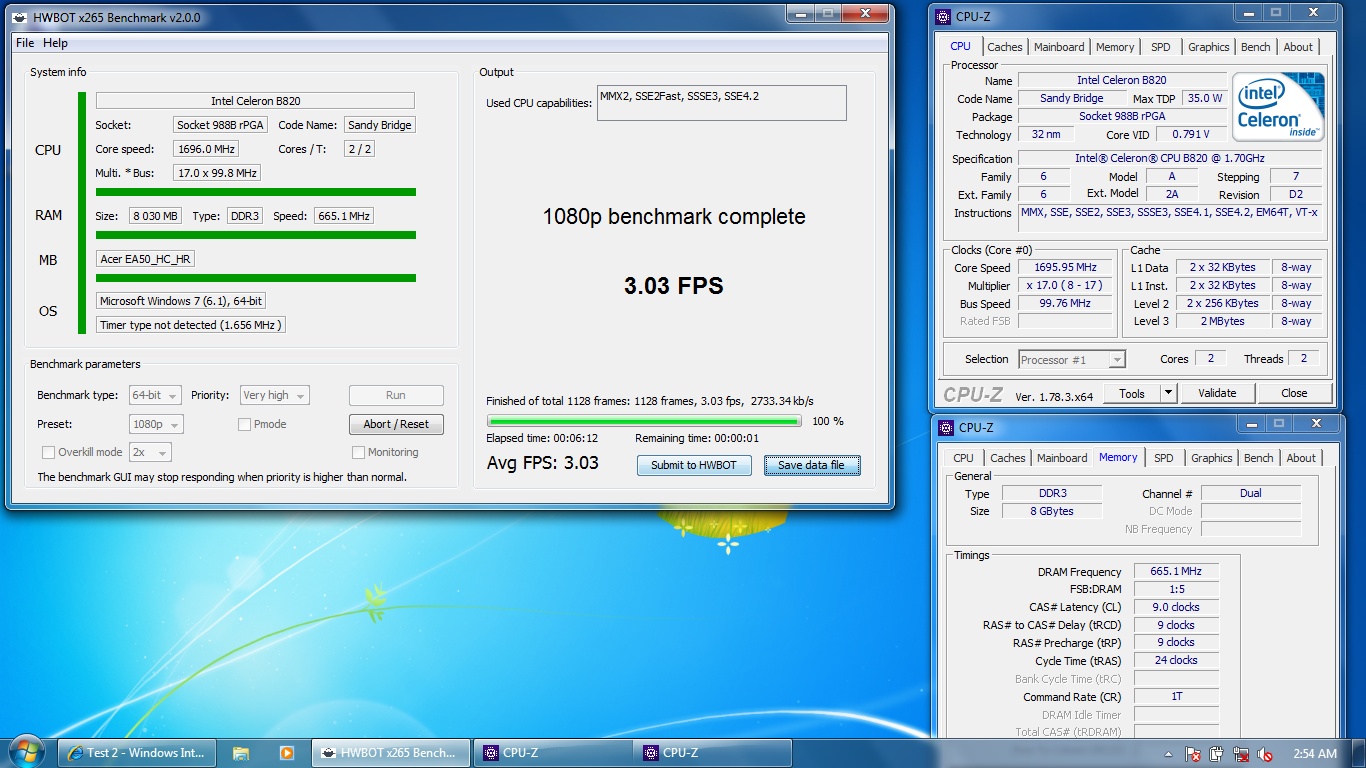Viewport: 1366px width, 768px height.
Task: Open the Benchmark type 64-bit dropdown
Action: point(156,395)
